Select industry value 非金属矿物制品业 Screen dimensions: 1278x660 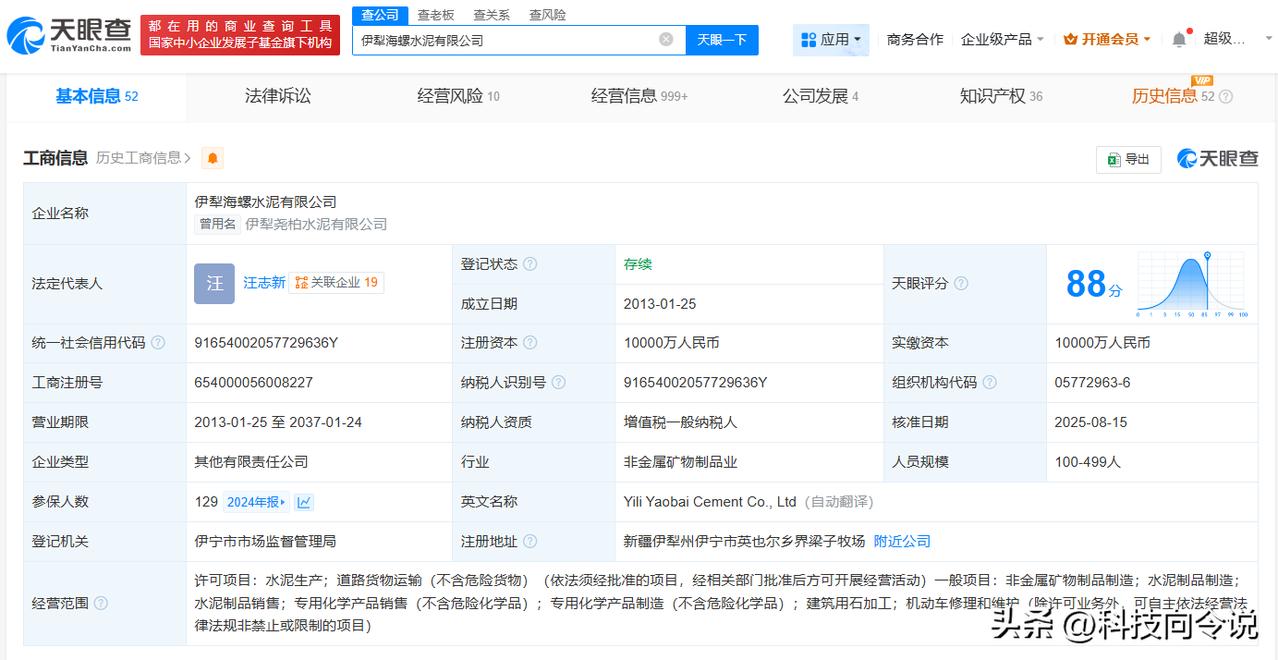[680, 462]
